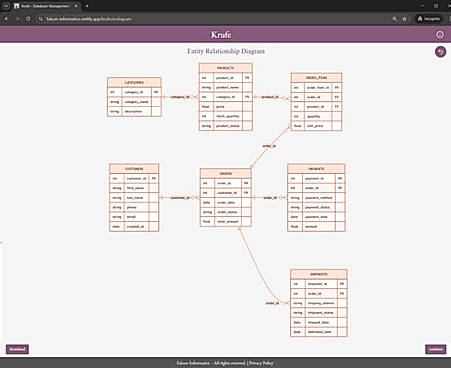Viewport: 451px width, 368px height.
Task: Click the continue button
Action: click(x=436, y=349)
